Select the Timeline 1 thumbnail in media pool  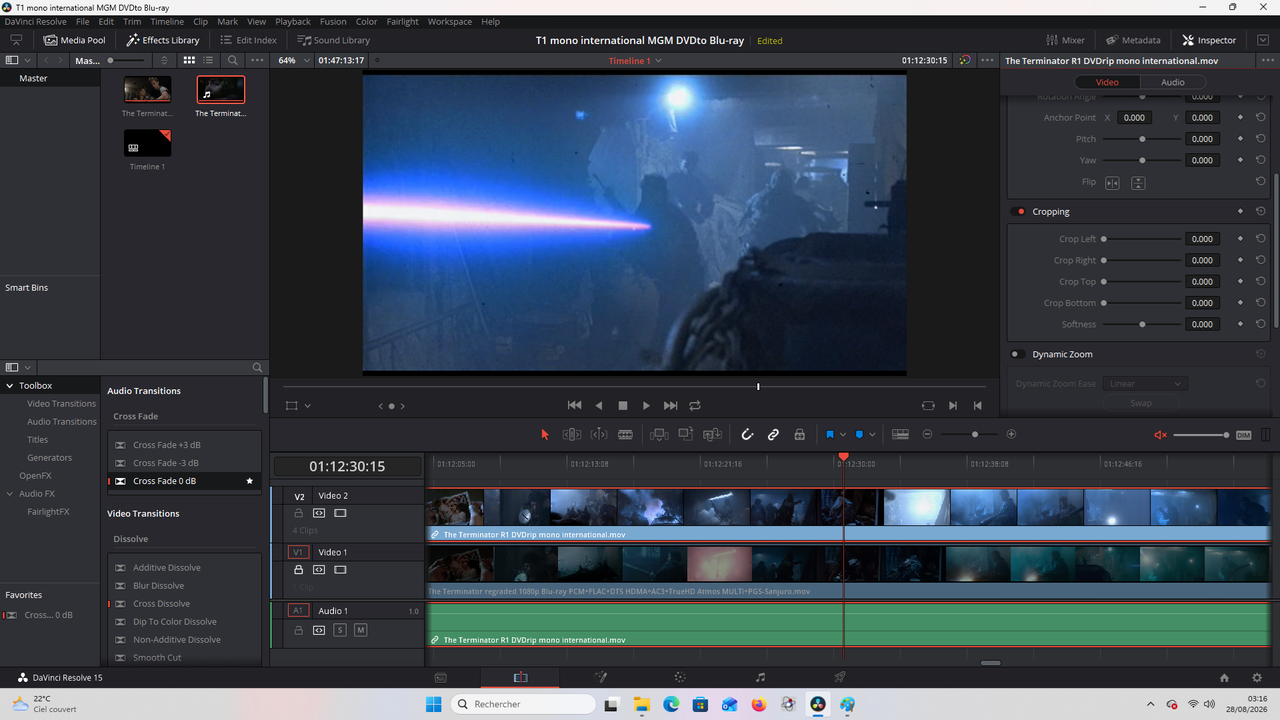[147, 143]
